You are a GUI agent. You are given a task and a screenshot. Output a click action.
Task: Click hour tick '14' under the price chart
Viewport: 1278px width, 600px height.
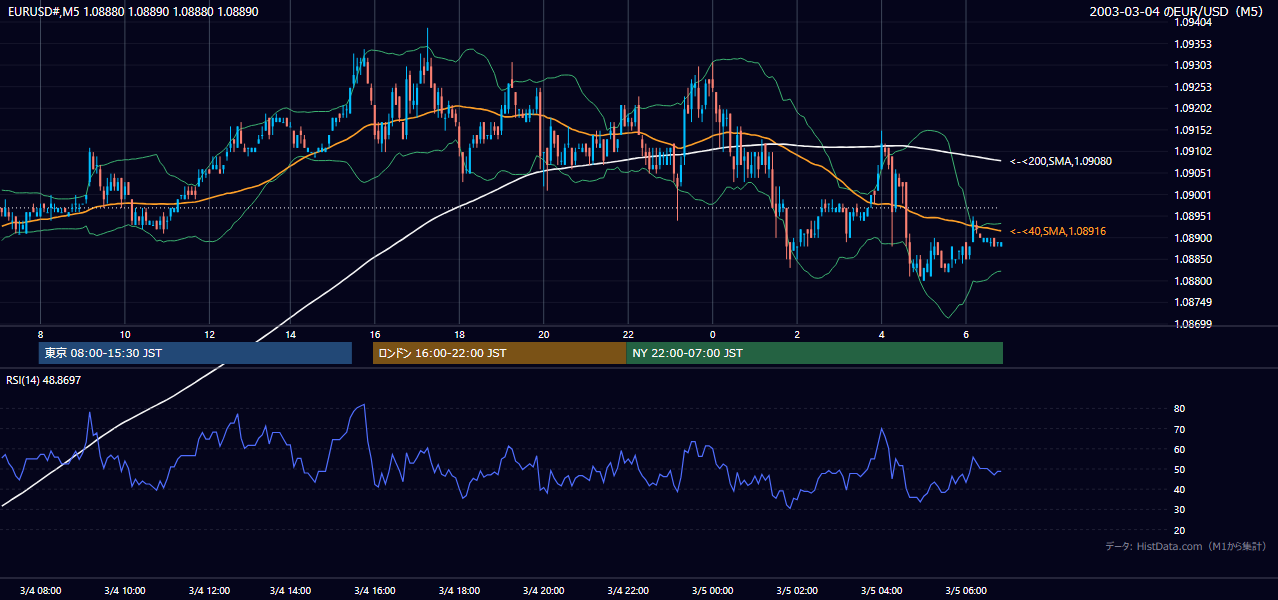(289, 334)
